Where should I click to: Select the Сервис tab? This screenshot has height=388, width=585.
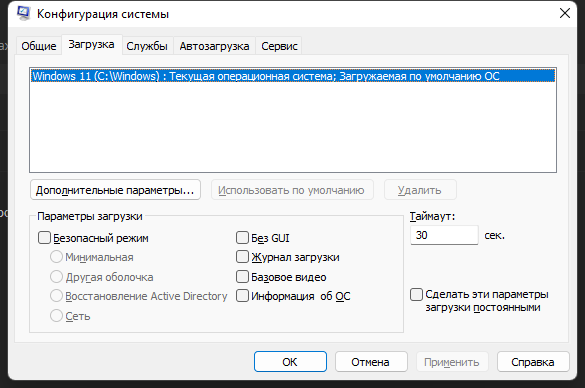(279, 46)
